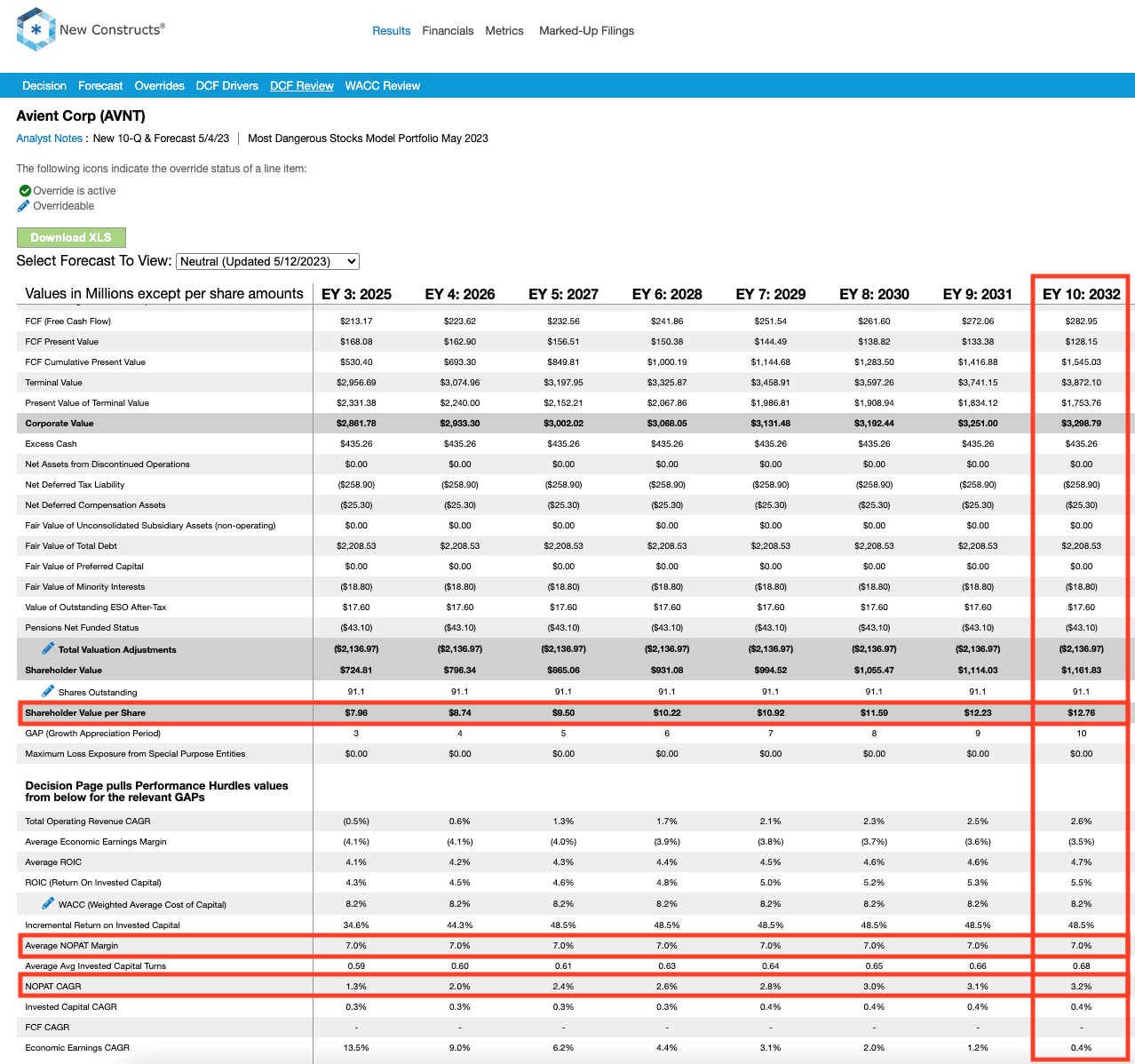
Task: Open the Metrics top navigation tab
Action: (x=504, y=30)
